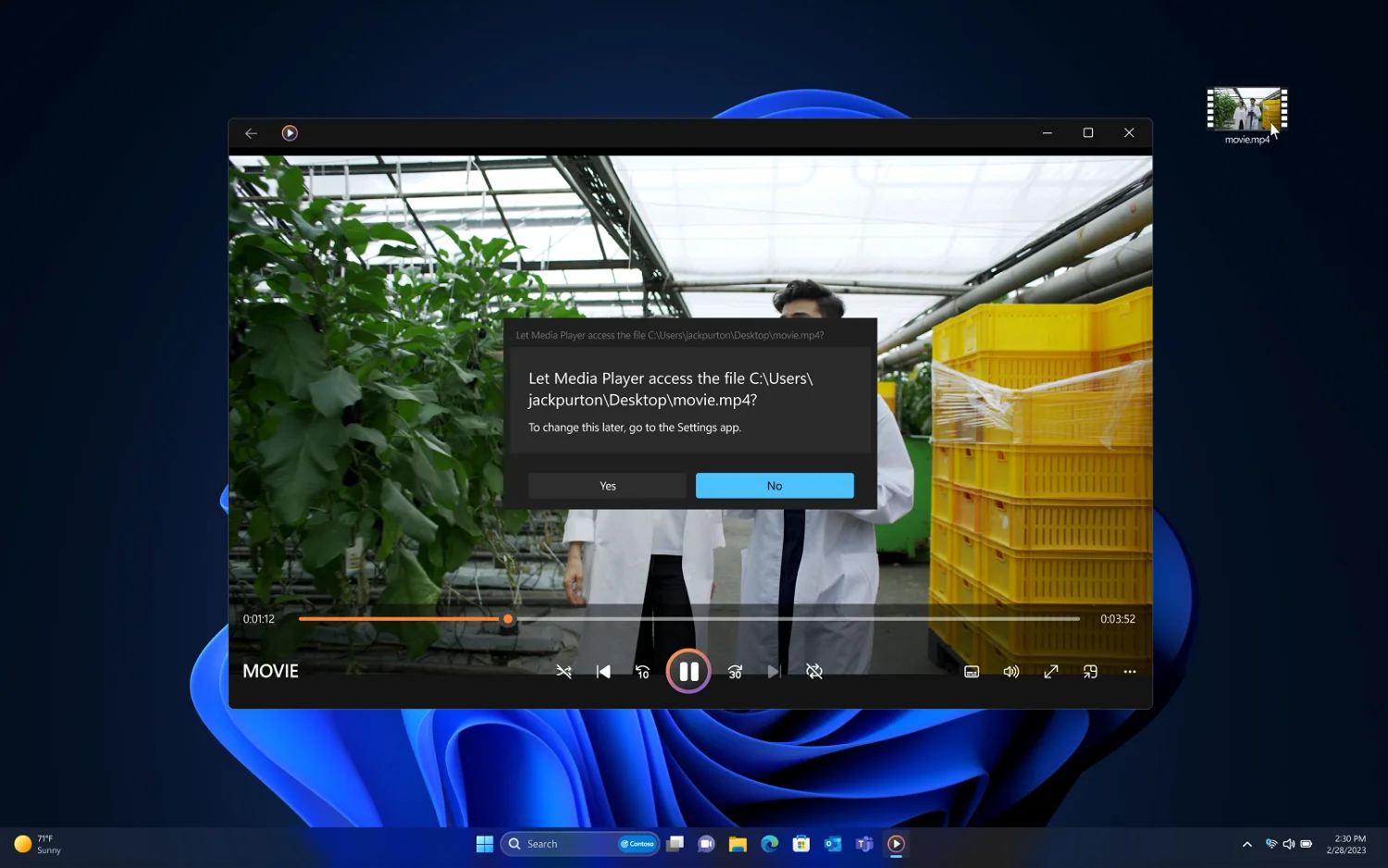The width and height of the screenshot is (1388, 868).
Task: Click the unplayed part of the seek bar
Action: (797, 619)
